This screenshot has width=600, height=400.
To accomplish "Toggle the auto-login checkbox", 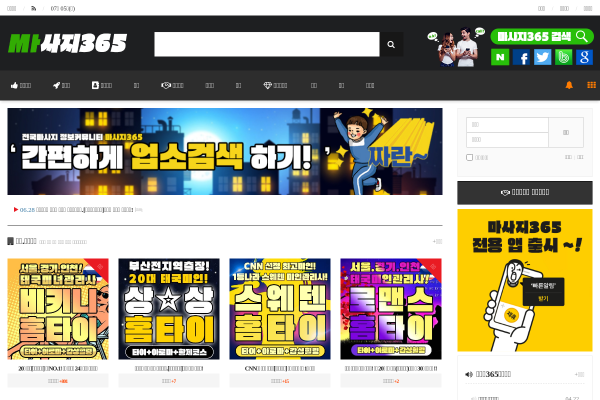I will pos(470,157).
